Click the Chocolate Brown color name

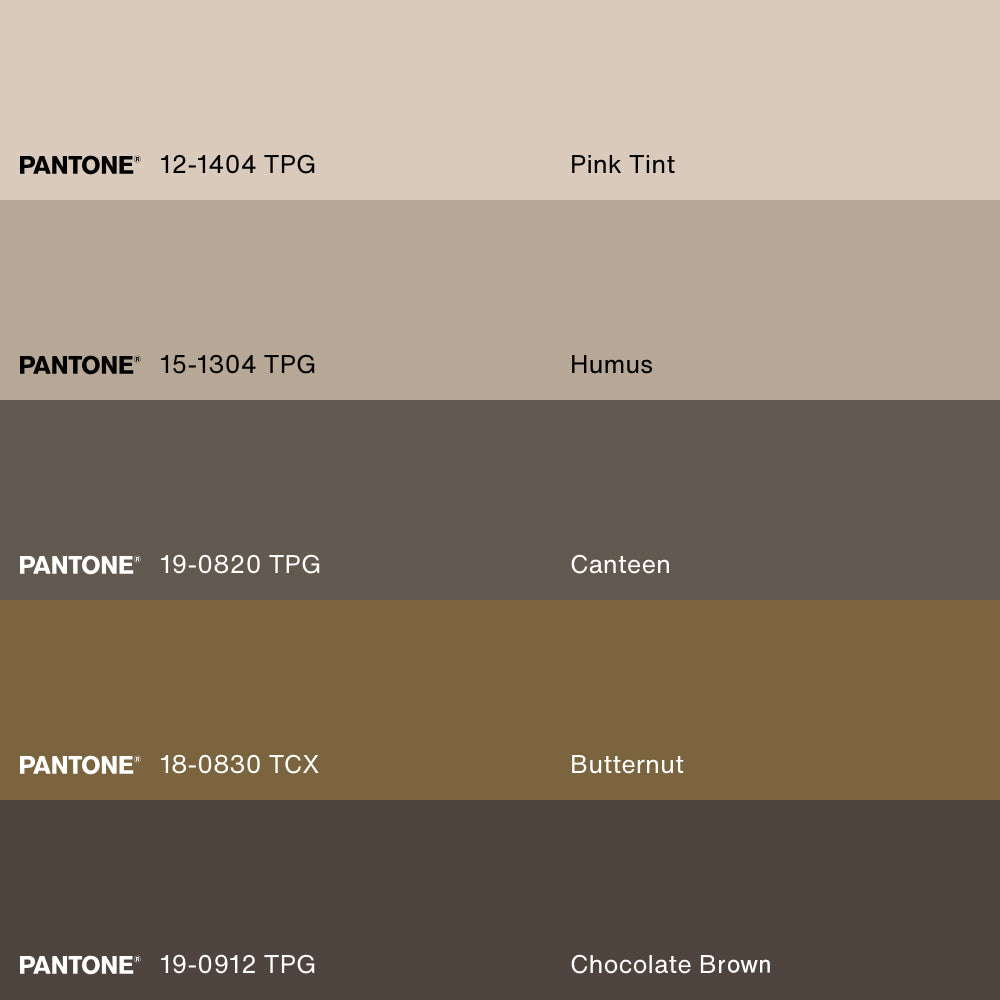coord(671,964)
